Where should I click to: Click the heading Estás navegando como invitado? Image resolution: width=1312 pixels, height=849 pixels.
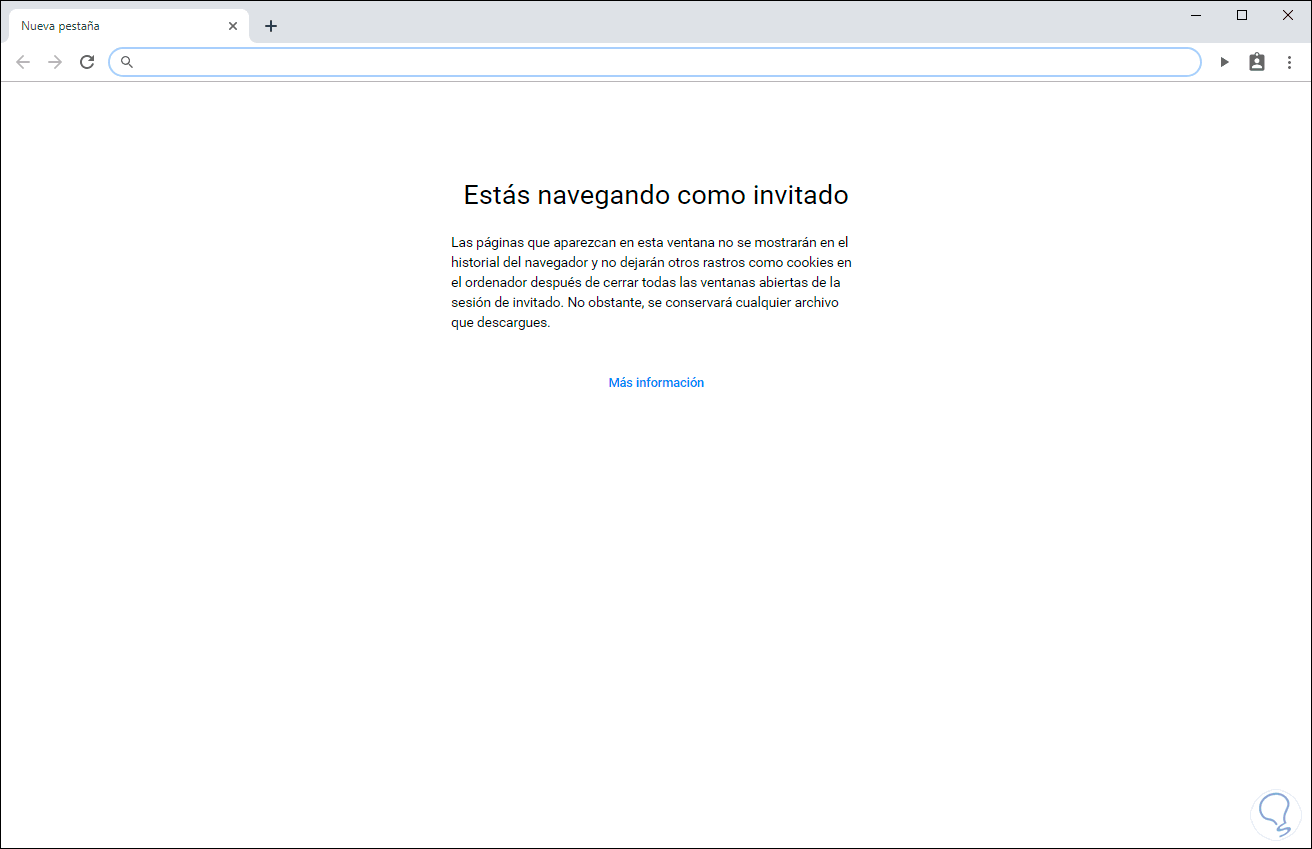click(656, 195)
